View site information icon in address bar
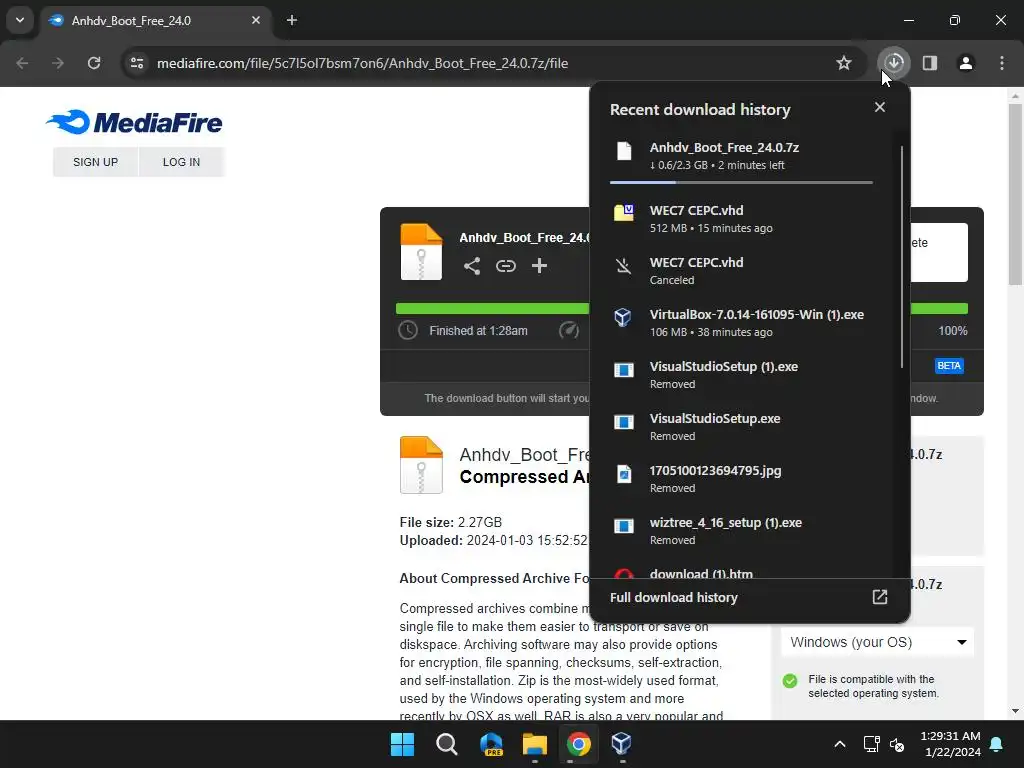This screenshot has height=768, width=1024. [137, 63]
